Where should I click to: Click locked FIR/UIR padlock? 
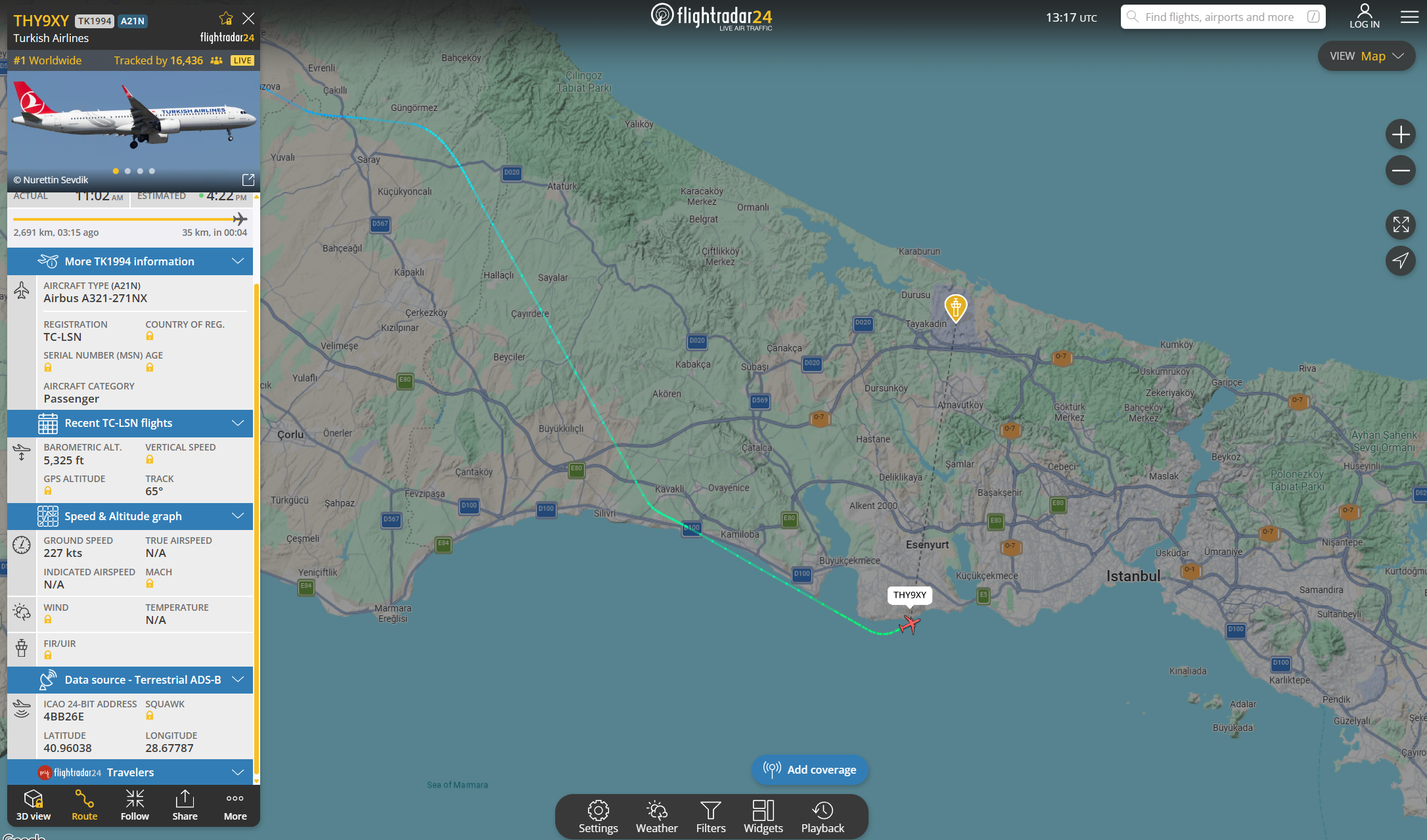(x=48, y=655)
